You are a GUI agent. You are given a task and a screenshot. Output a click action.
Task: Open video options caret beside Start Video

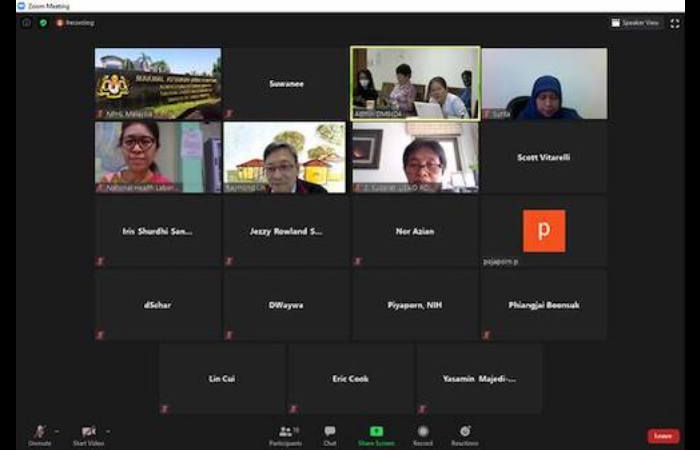(x=108, y=431)
